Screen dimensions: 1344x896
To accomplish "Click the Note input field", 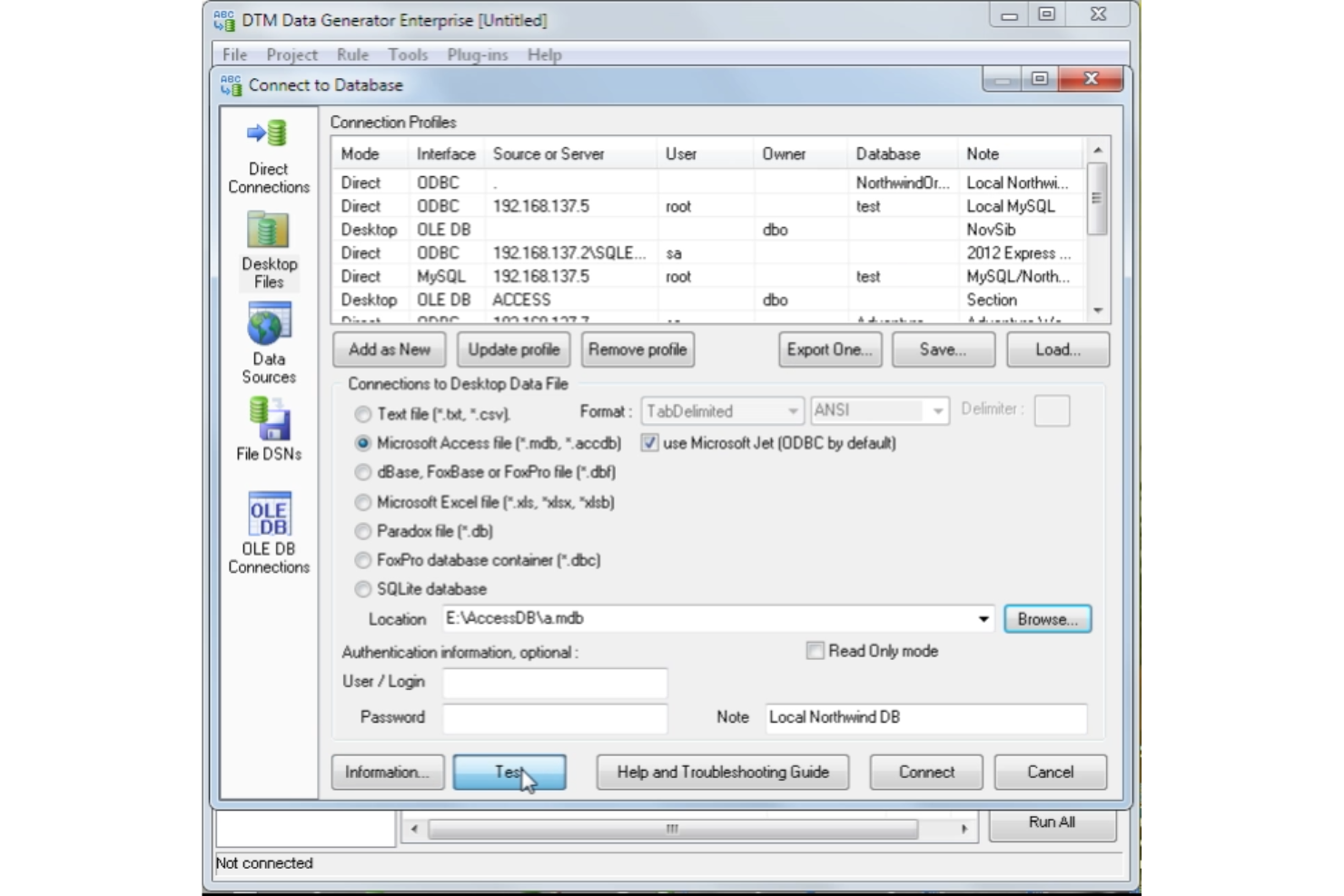I will point(925,718).
